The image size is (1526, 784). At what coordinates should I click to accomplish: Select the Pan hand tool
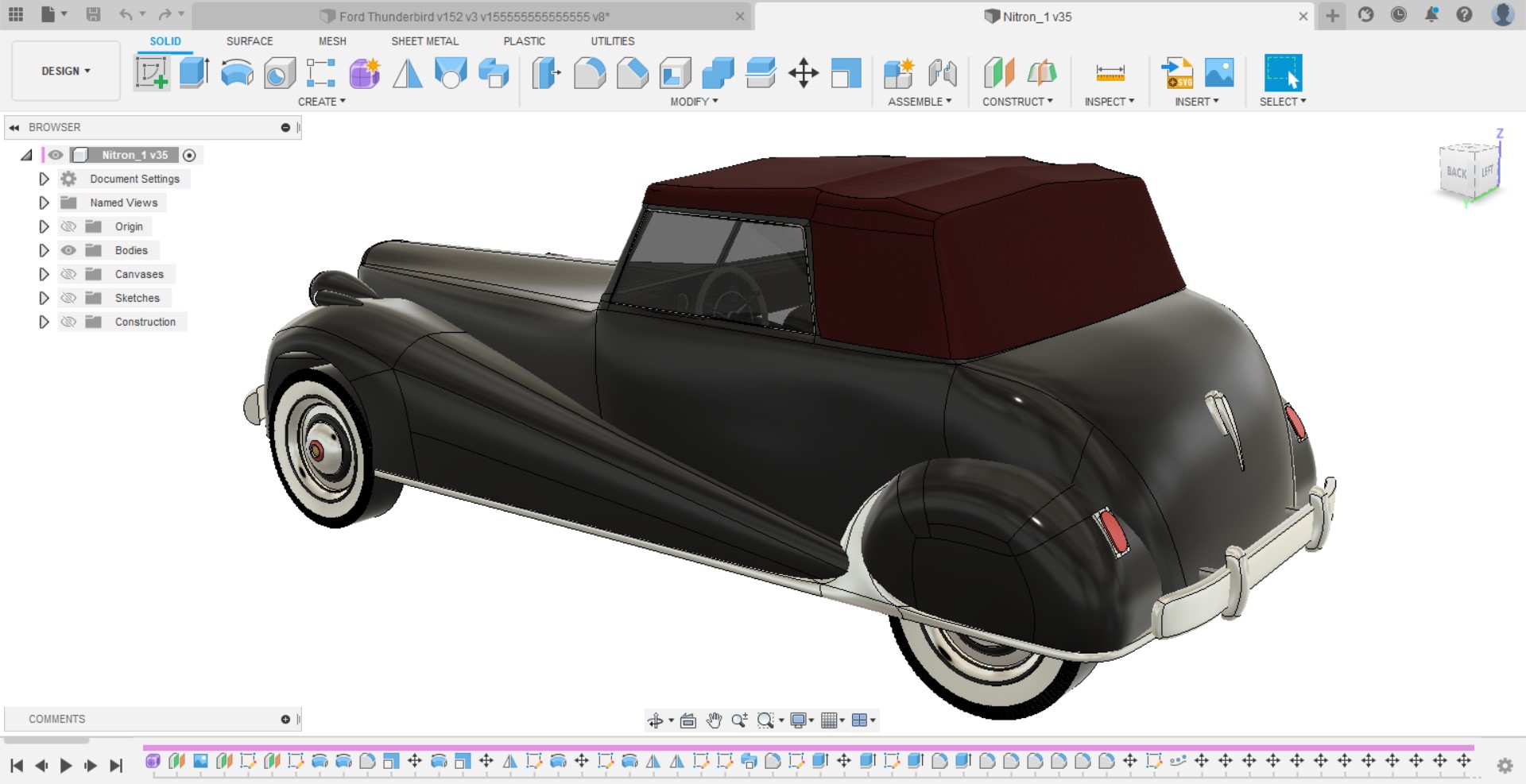(714, 720)
